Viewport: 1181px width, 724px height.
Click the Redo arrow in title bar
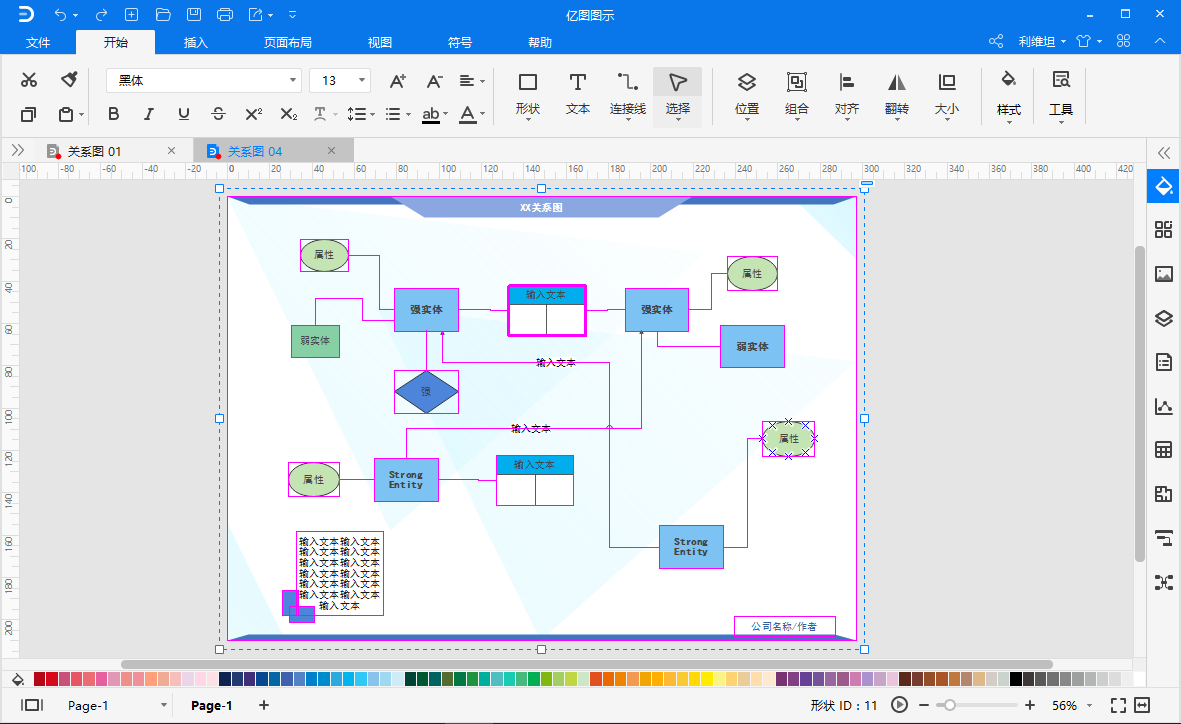pyautogui.click(x=102, y=14)
